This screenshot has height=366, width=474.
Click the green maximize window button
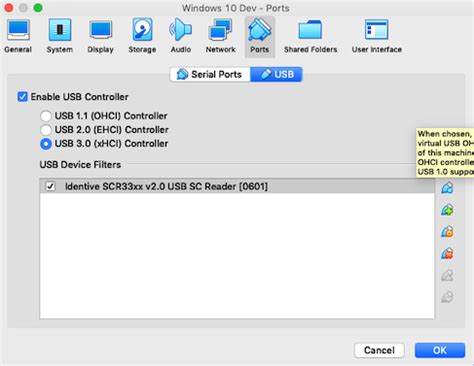pyautogui.click(x=38, y=8)
